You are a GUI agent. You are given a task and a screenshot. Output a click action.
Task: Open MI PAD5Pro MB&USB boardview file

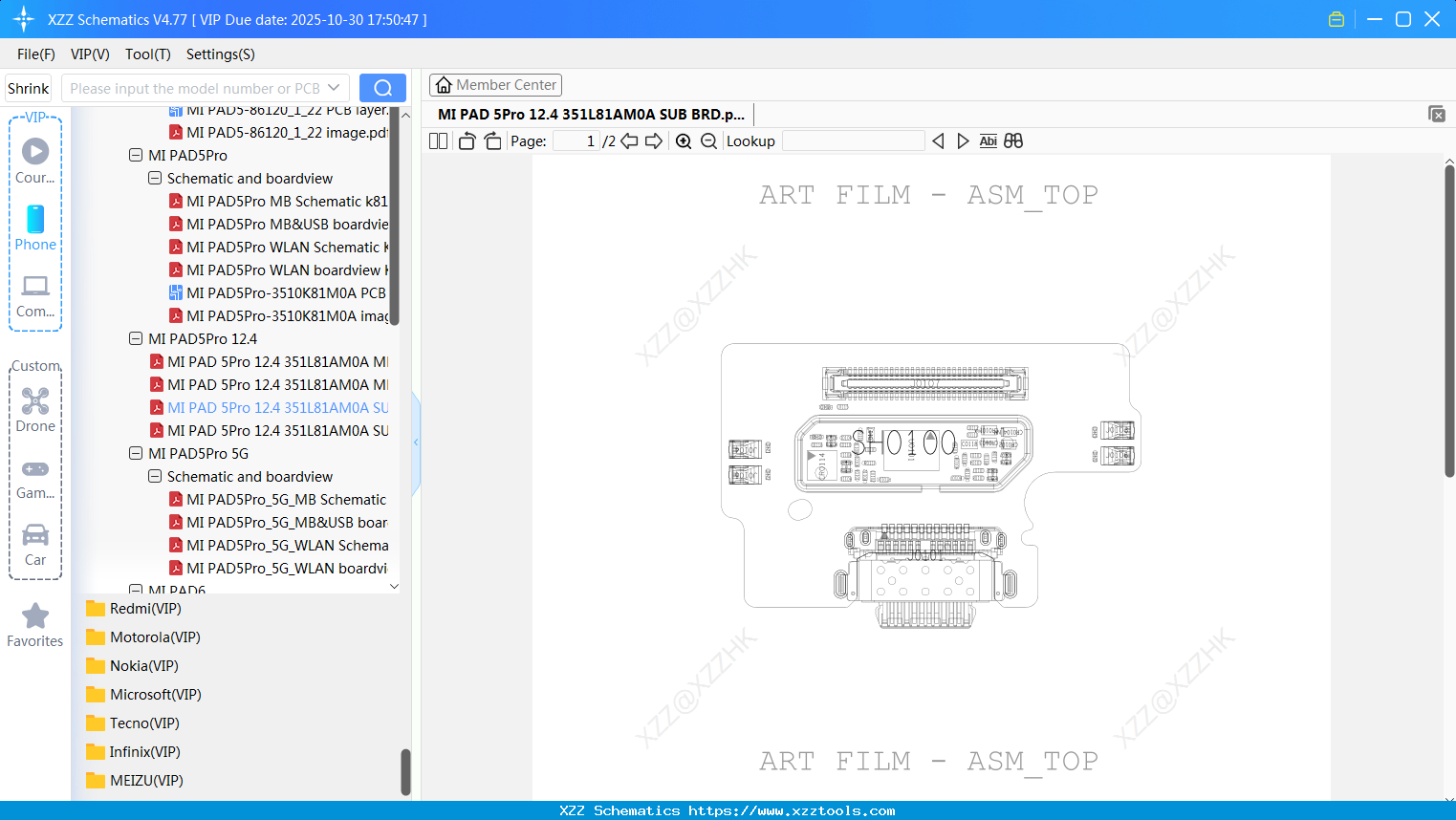click(x=278, y=224)
